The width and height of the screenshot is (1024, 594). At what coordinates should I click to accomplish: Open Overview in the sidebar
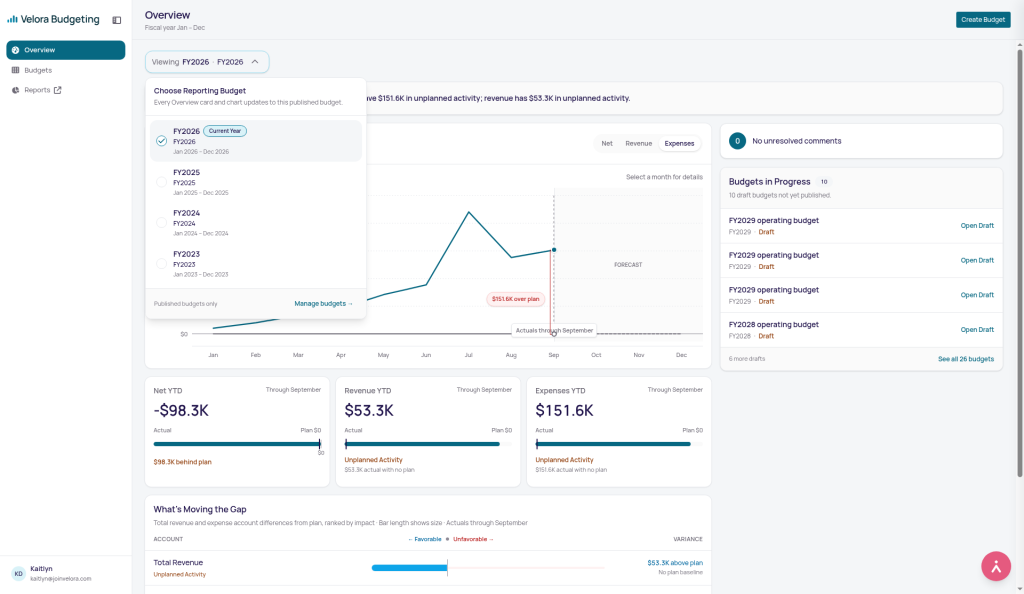point(65,50)
